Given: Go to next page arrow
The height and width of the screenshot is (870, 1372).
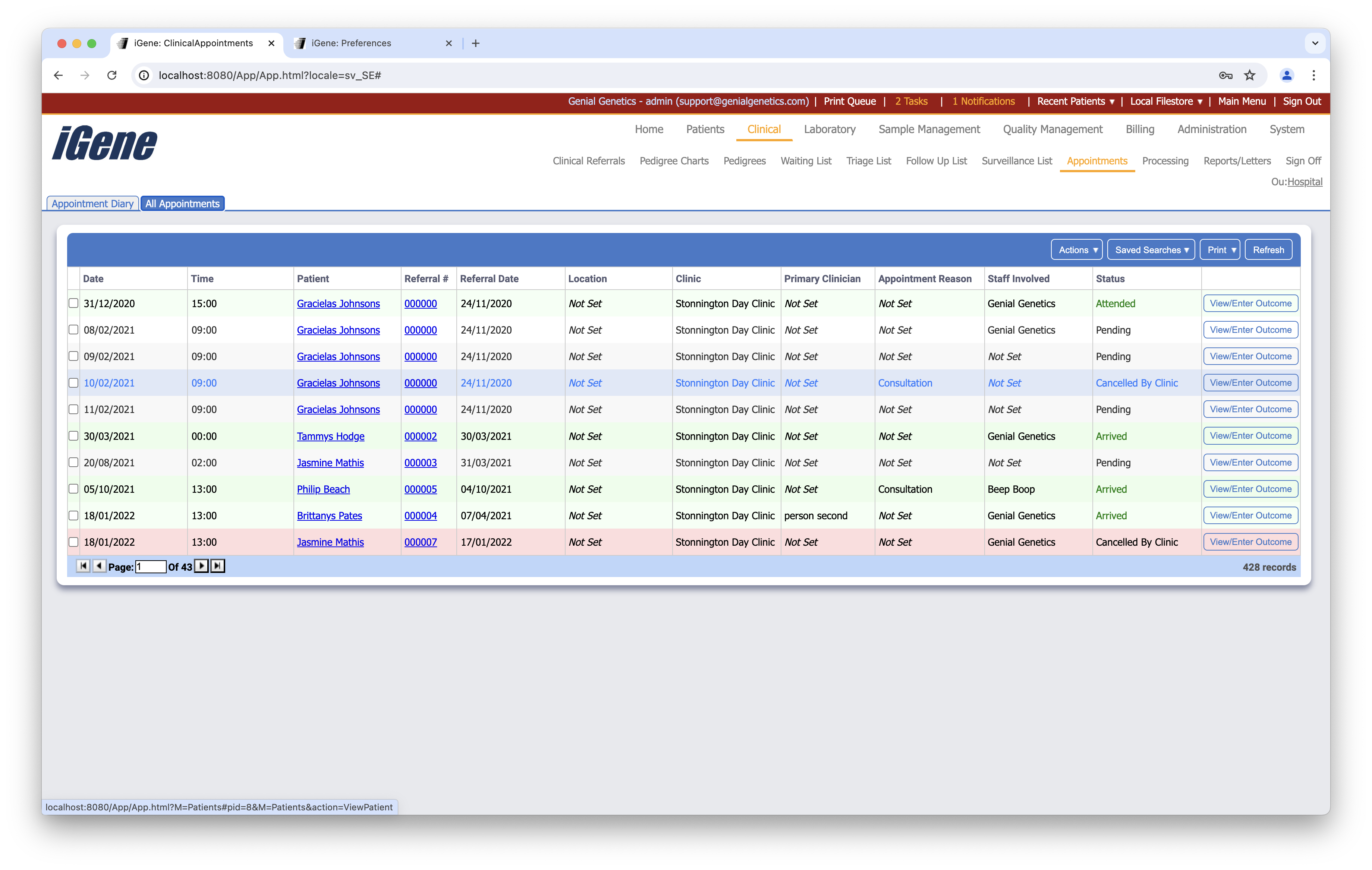Looking at the screenshot, I should coord(201,566).
